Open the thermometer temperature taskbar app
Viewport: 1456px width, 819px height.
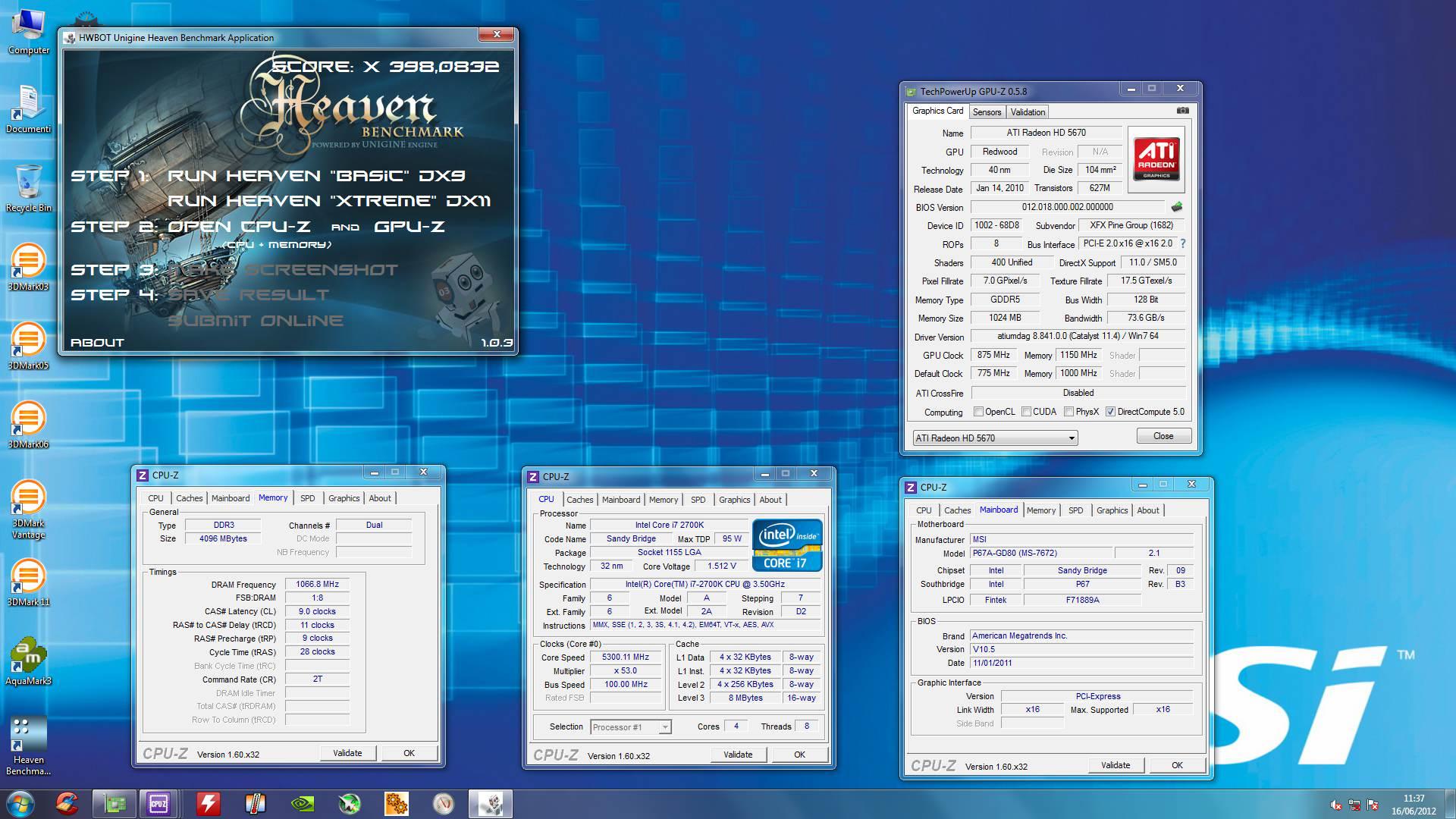[x=255, y=803]
